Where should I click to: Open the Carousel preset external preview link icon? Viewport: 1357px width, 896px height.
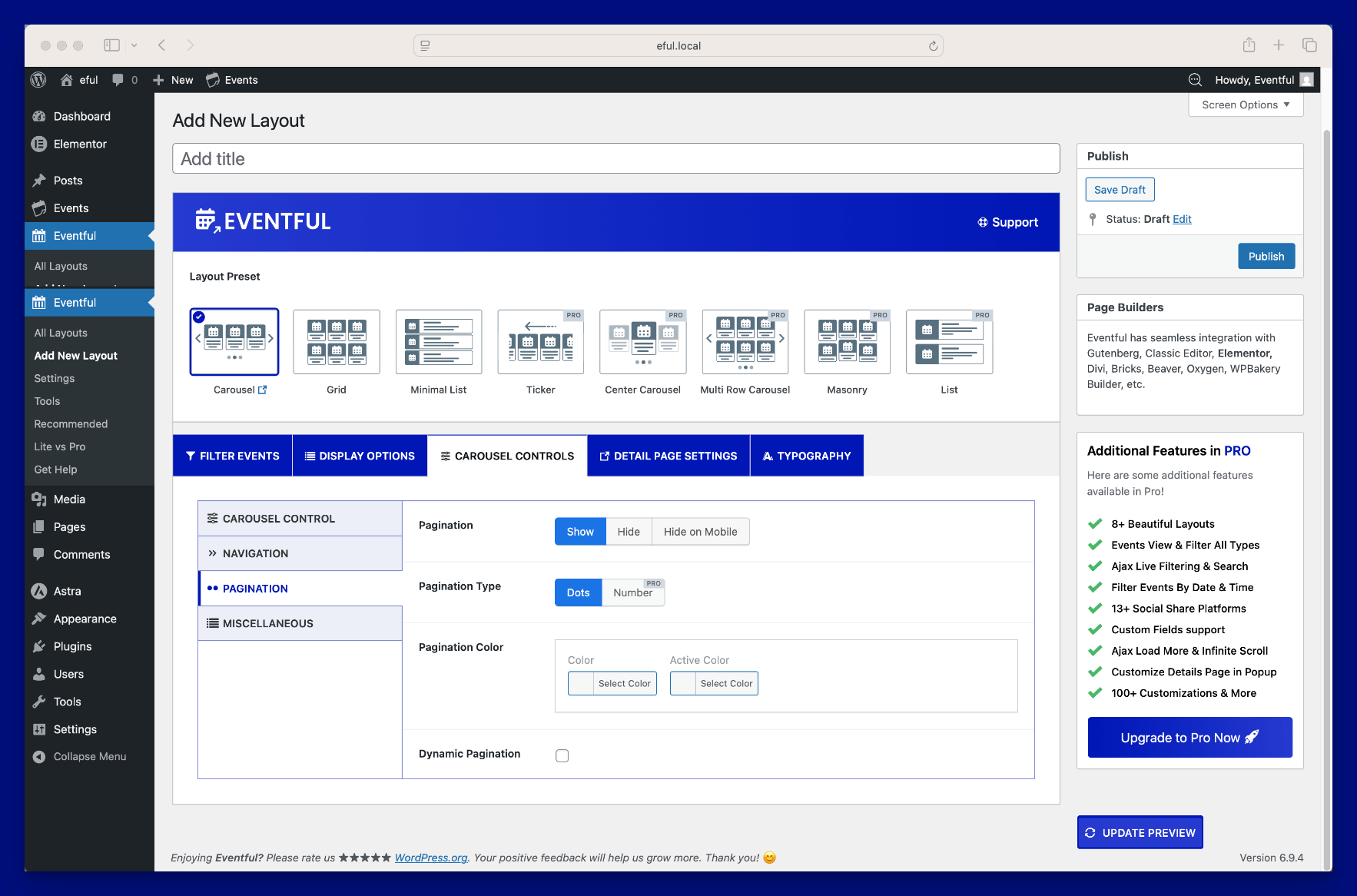(x=263, y=390)
